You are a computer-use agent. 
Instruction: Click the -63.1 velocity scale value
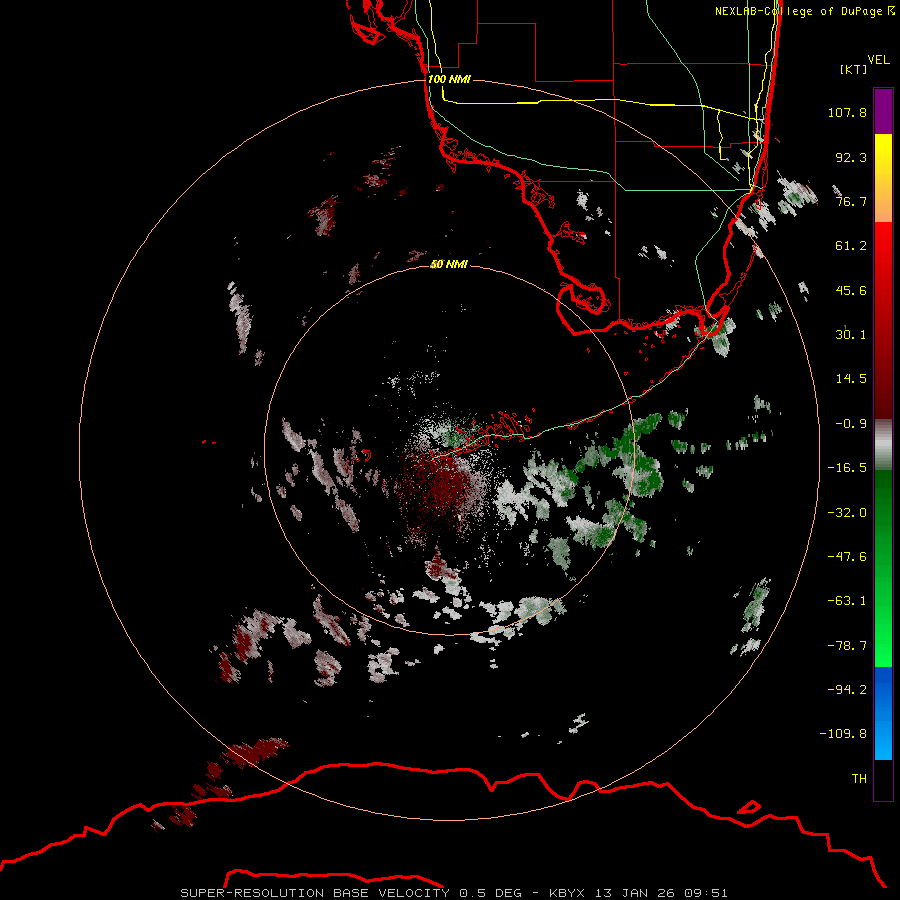click(x=847, y=601)
